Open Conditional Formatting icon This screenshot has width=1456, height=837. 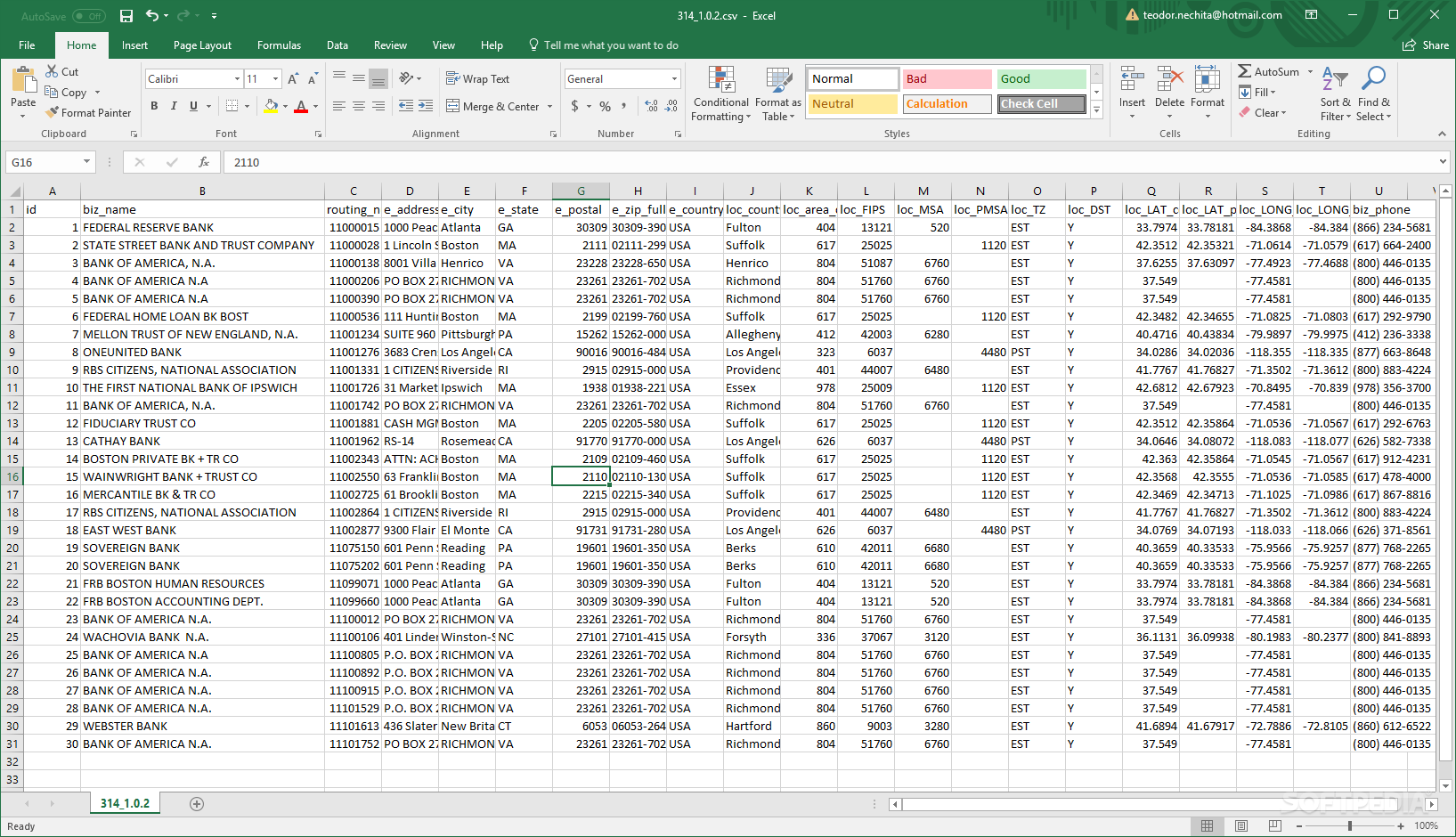720,80
